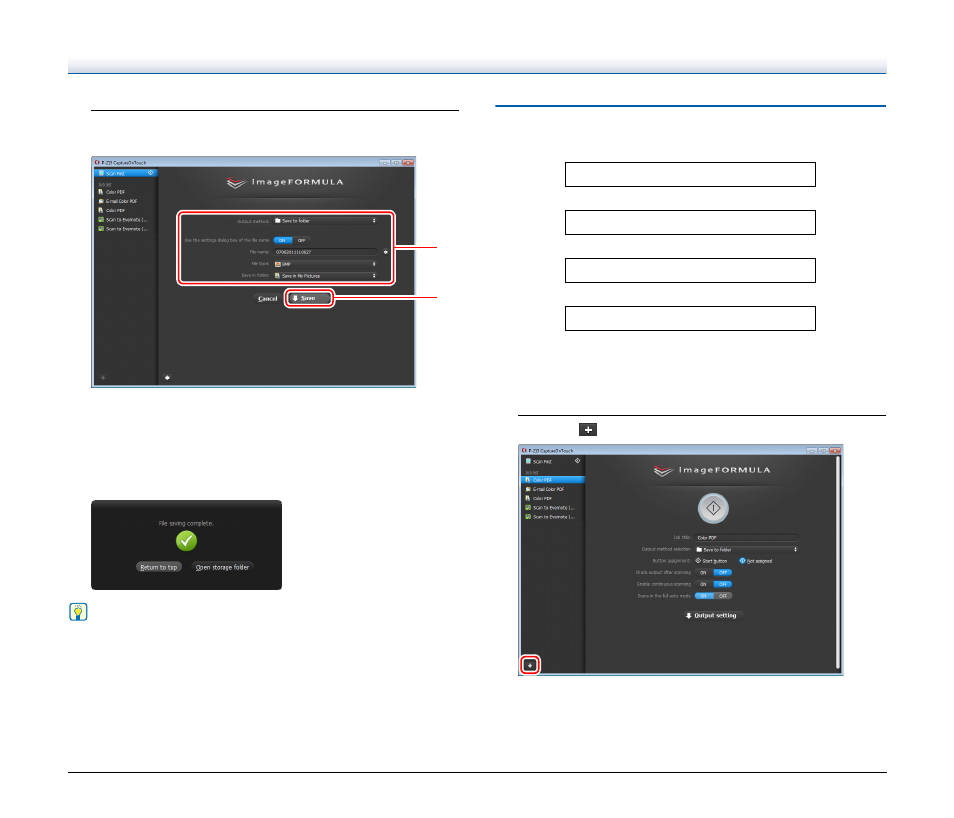
Task: Click the lightbulb hint icon
Action: 78,612
